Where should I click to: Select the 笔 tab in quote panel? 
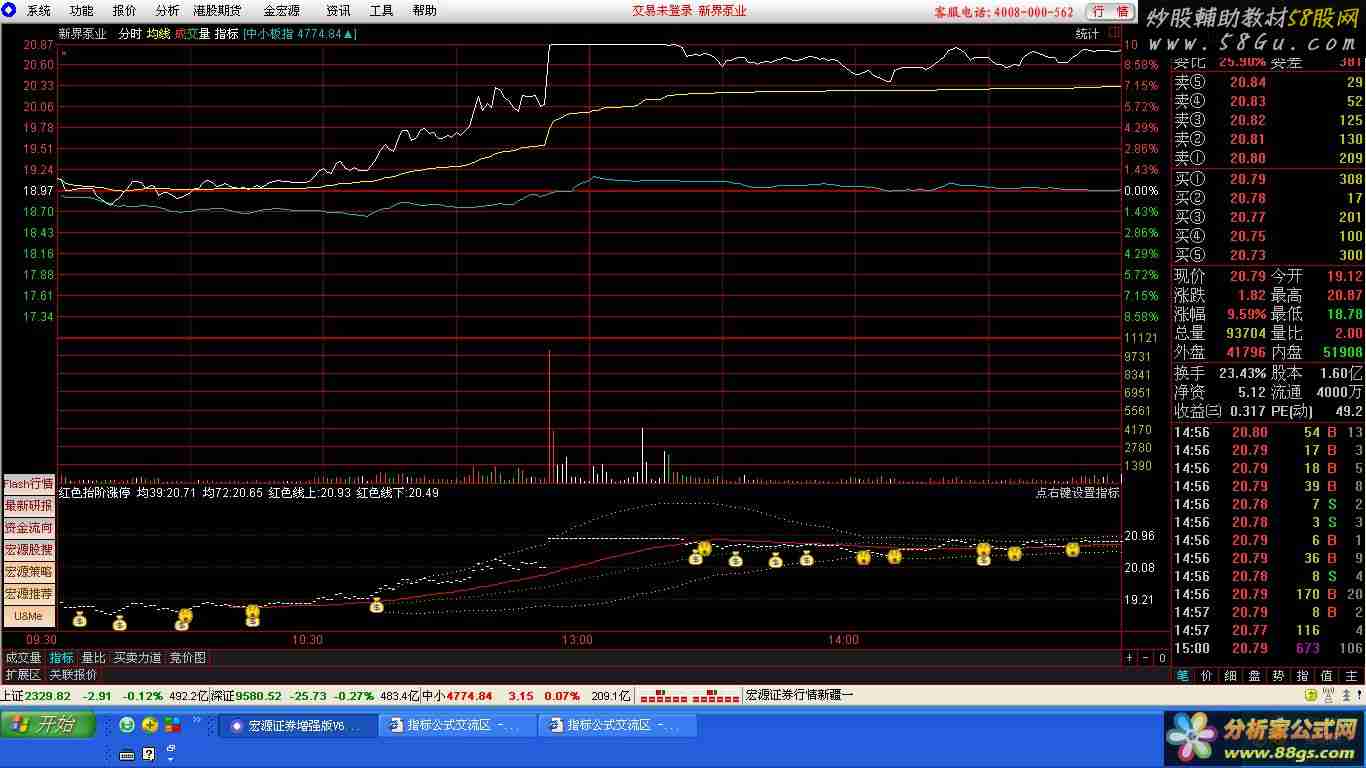1183,676
